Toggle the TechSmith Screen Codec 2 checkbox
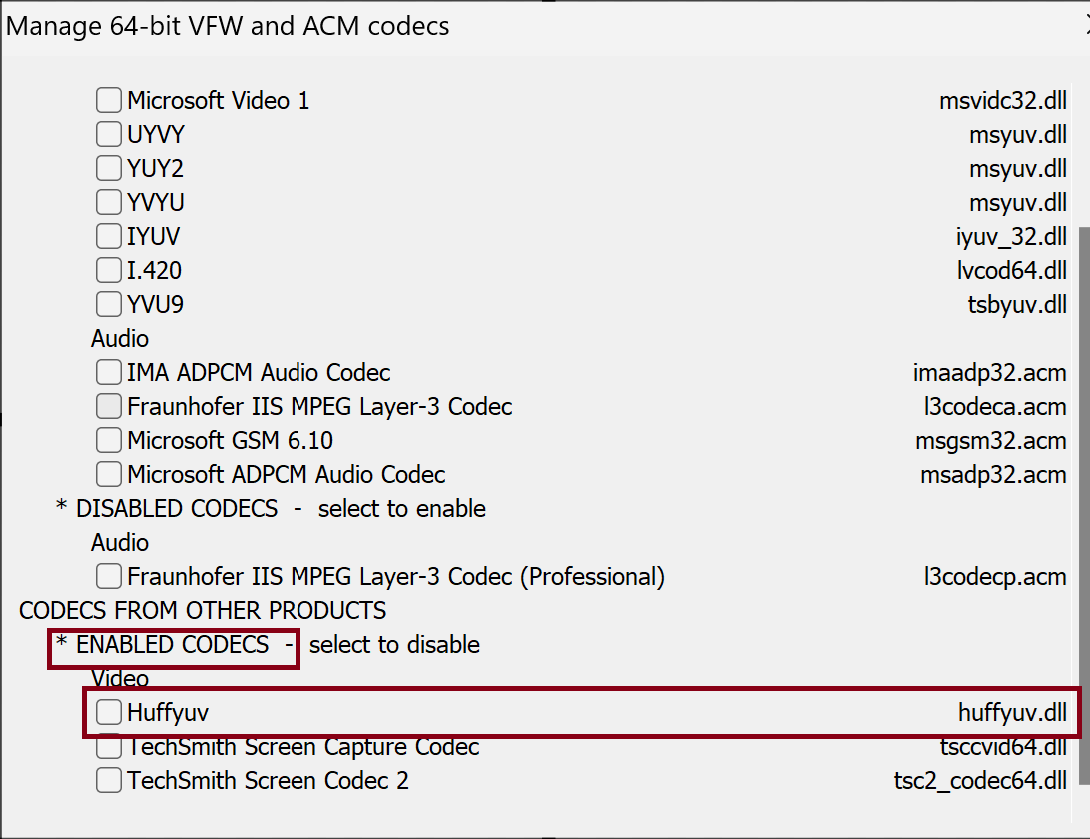 click(x=109, y=780)
